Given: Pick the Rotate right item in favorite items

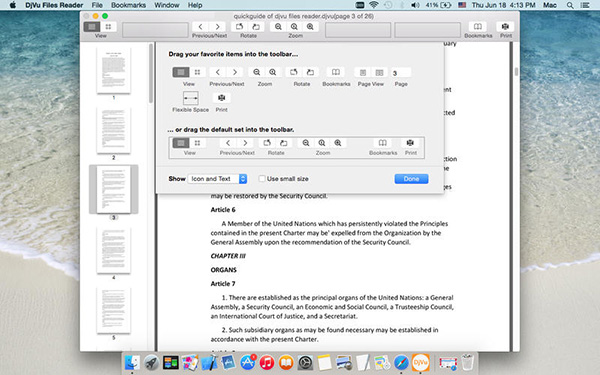Looking at the screenshot, I should coord(310,72).
